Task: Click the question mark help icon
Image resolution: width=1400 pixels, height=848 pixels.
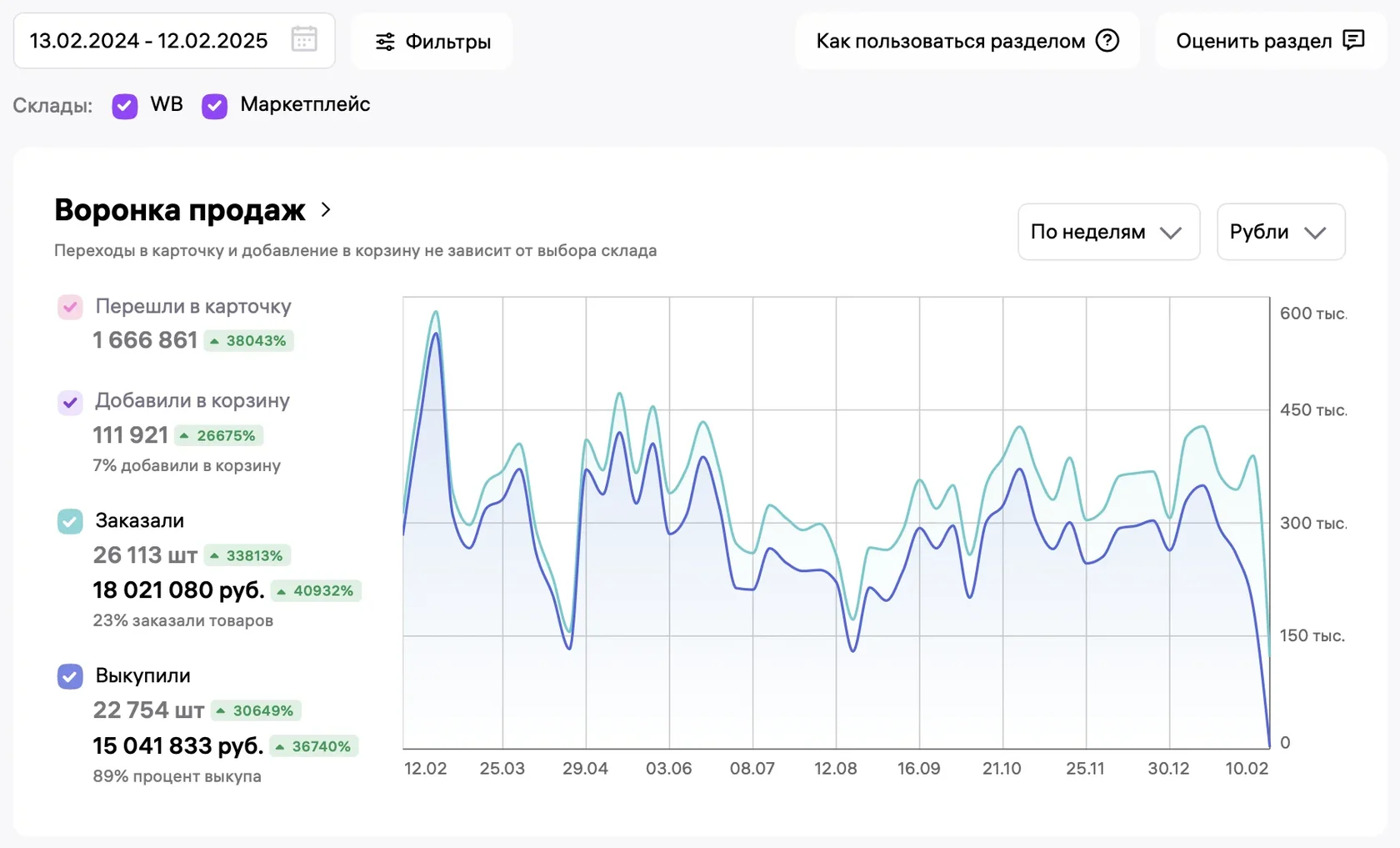Action: pos(1107,40)
